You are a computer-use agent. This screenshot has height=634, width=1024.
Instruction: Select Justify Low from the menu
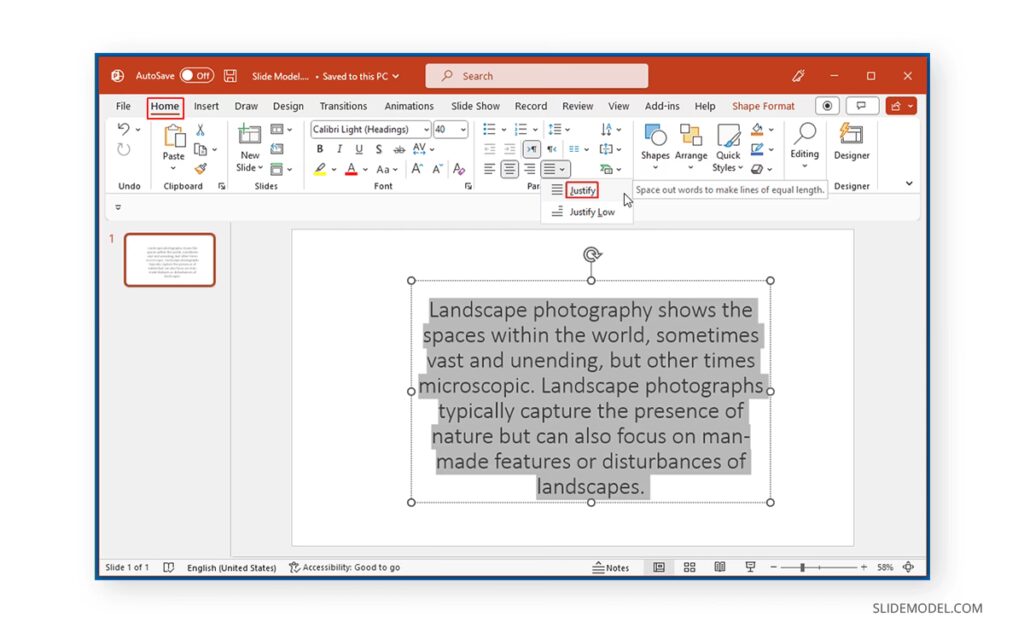coord(591,212)
